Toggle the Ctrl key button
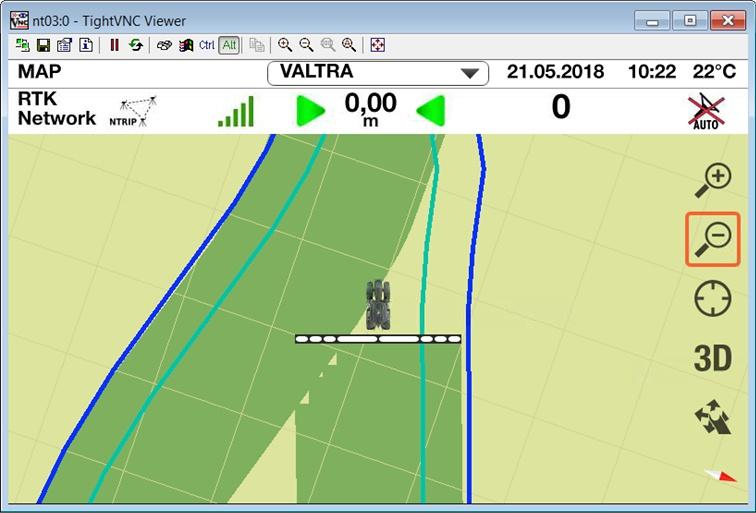This screenshot has width=756, height=513. pos(207,45)
